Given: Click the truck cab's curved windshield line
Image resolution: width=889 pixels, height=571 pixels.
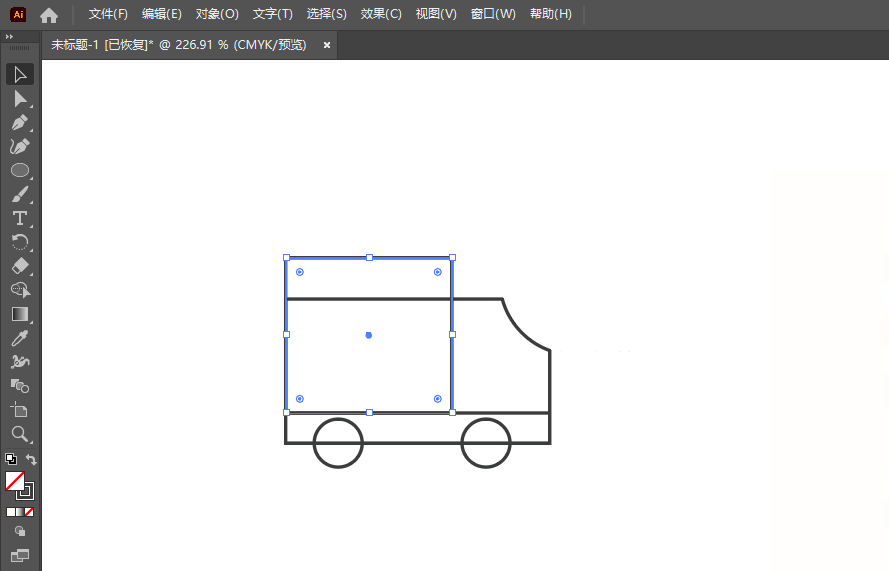Looking at the screenshot, I should [x=518, y=333].
